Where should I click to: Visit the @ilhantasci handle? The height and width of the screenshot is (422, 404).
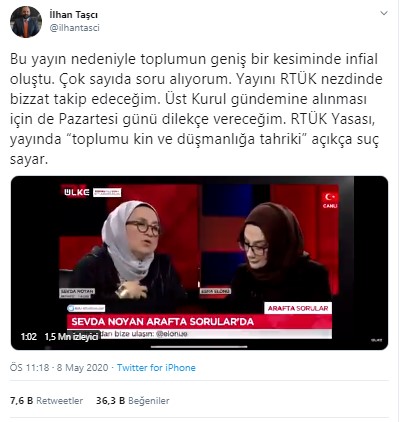74,28
